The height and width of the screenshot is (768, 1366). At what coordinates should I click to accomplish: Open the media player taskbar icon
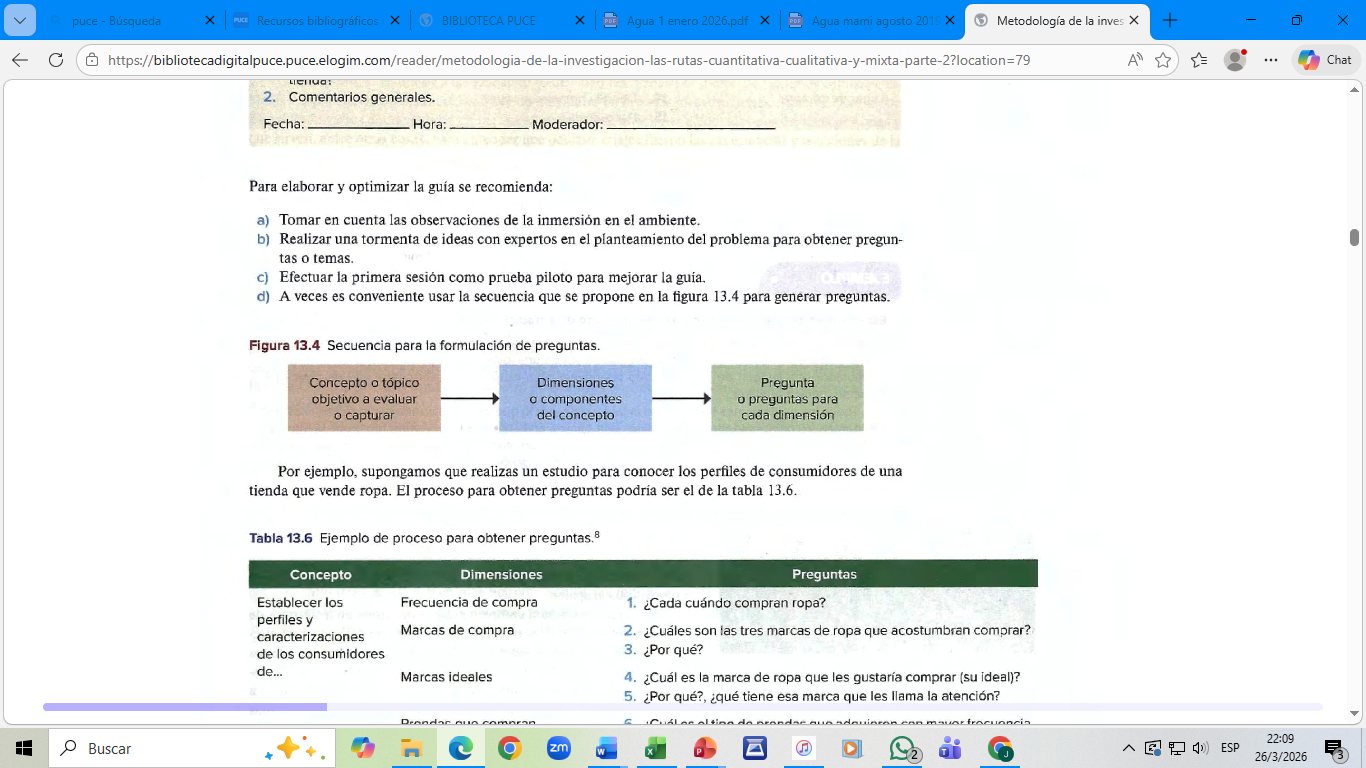tap(852, 748)
